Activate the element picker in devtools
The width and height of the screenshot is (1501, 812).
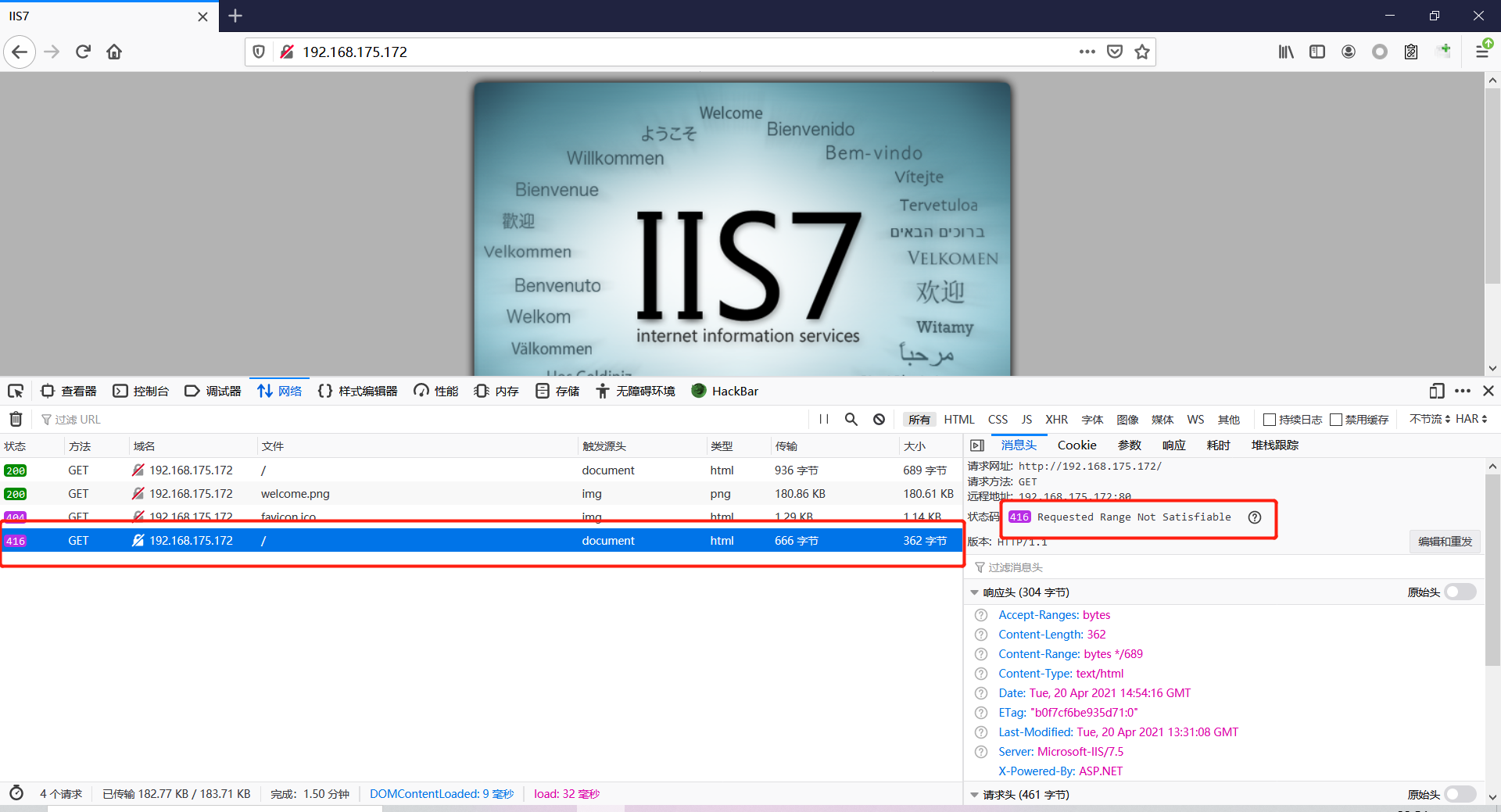(x=16, y=391)
